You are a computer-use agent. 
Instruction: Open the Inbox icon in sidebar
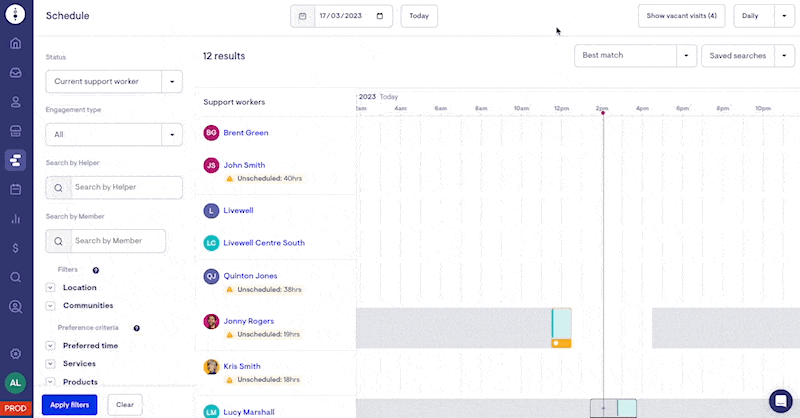[15, 73]
